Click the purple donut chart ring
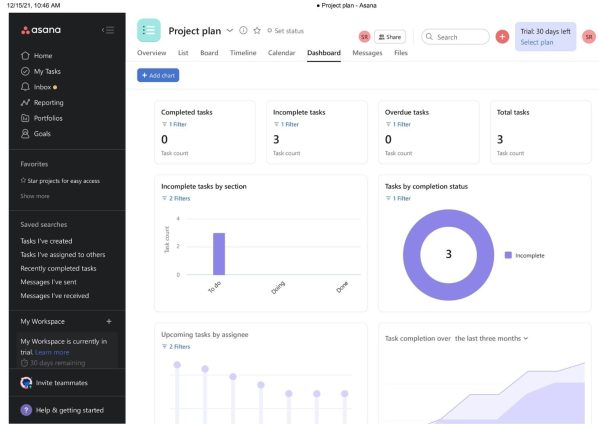Image resolution: width=599 pixels, height=424 pixels. point(411,255)
